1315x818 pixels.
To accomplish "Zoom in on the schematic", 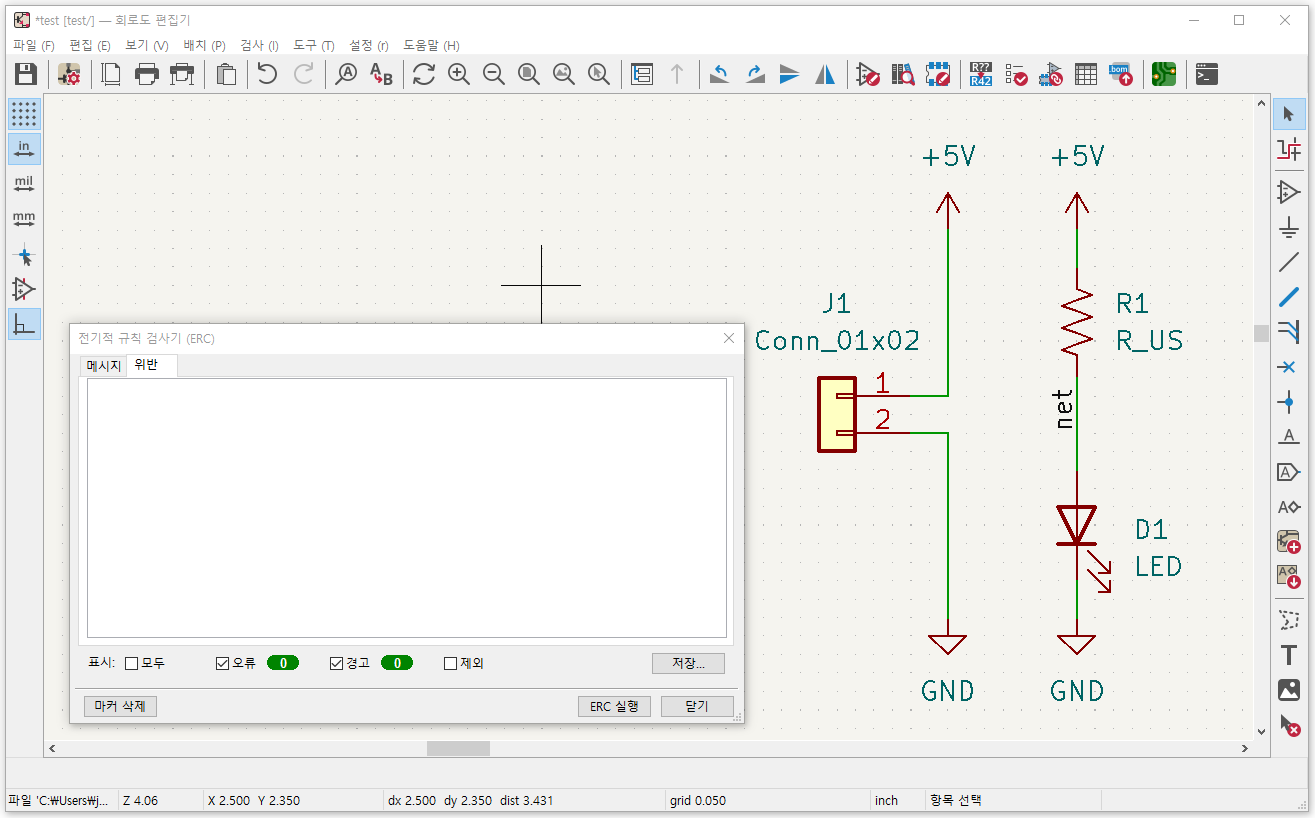I will (x=459, y=74).
